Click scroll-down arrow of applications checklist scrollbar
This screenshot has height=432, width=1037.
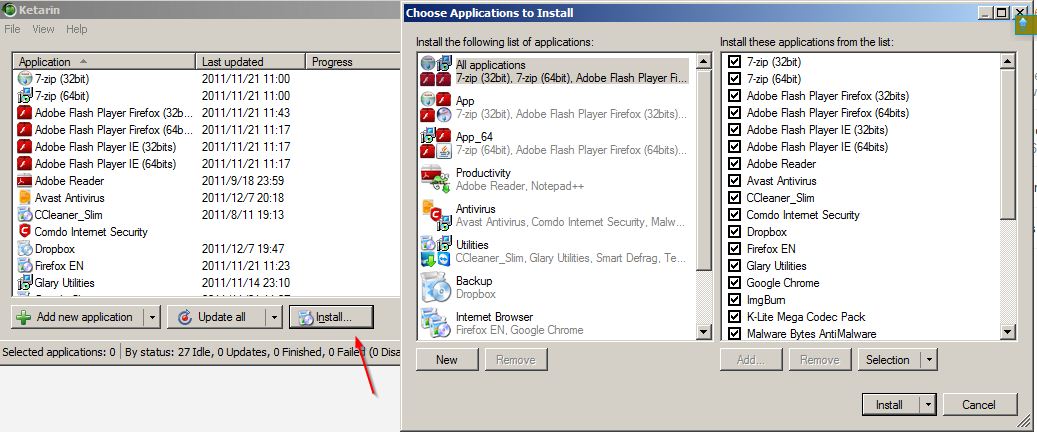pos(1008,331)
